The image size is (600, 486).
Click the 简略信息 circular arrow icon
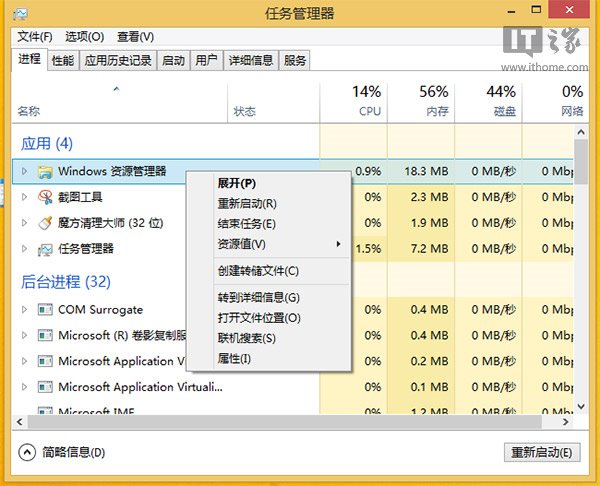[x=27, y=453]
